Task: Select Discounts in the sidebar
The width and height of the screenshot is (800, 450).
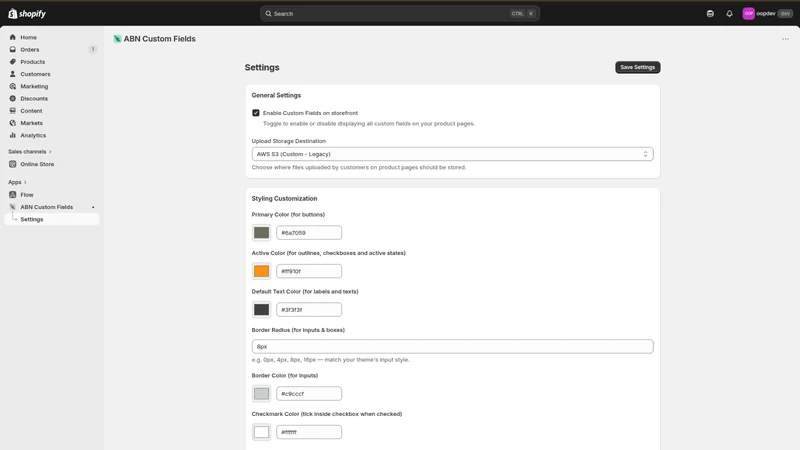Action: (x=34, y=98)
